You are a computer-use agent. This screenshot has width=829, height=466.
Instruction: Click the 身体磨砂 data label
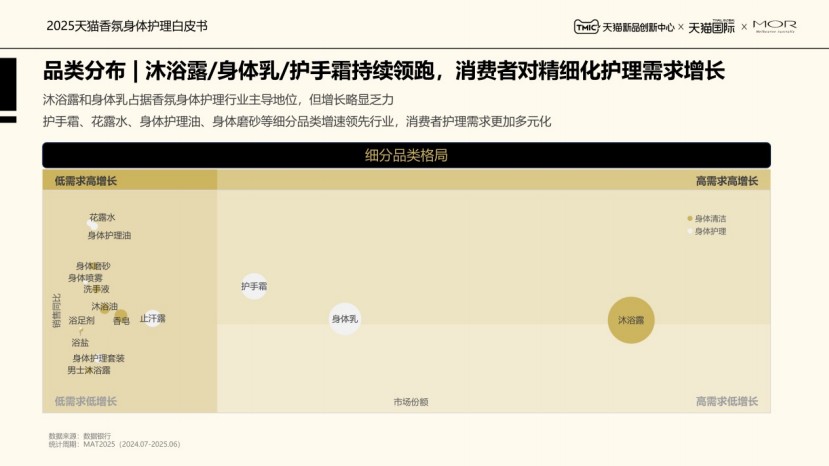pyautogui.click(x=93, y=266)
